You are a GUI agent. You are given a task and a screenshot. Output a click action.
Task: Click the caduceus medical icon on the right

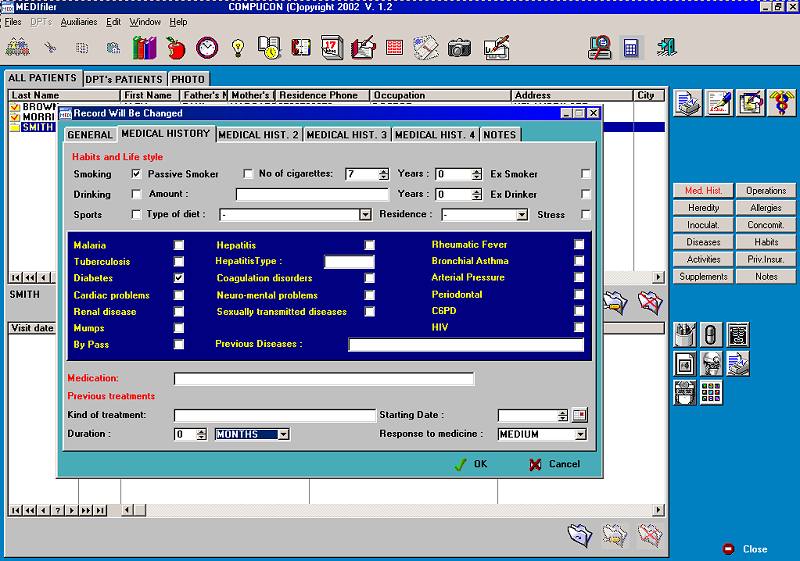coord(782,103)
